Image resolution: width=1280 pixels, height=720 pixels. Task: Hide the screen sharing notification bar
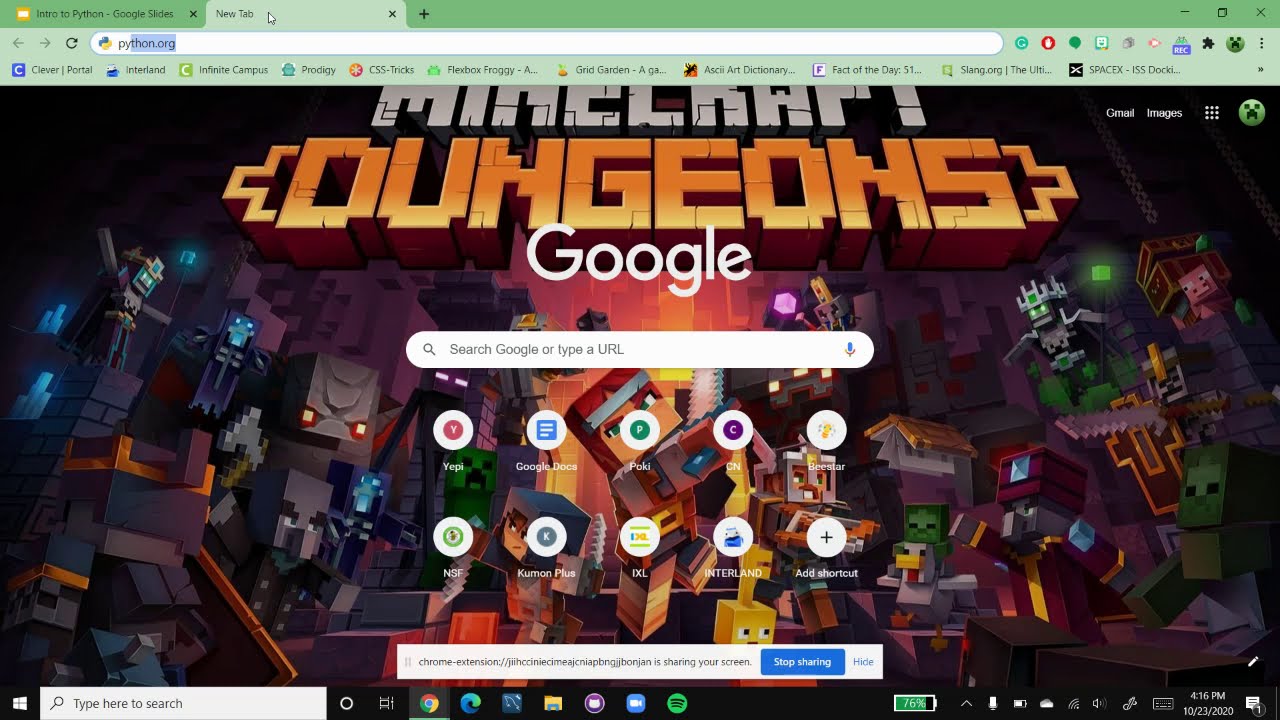(863, 662)
